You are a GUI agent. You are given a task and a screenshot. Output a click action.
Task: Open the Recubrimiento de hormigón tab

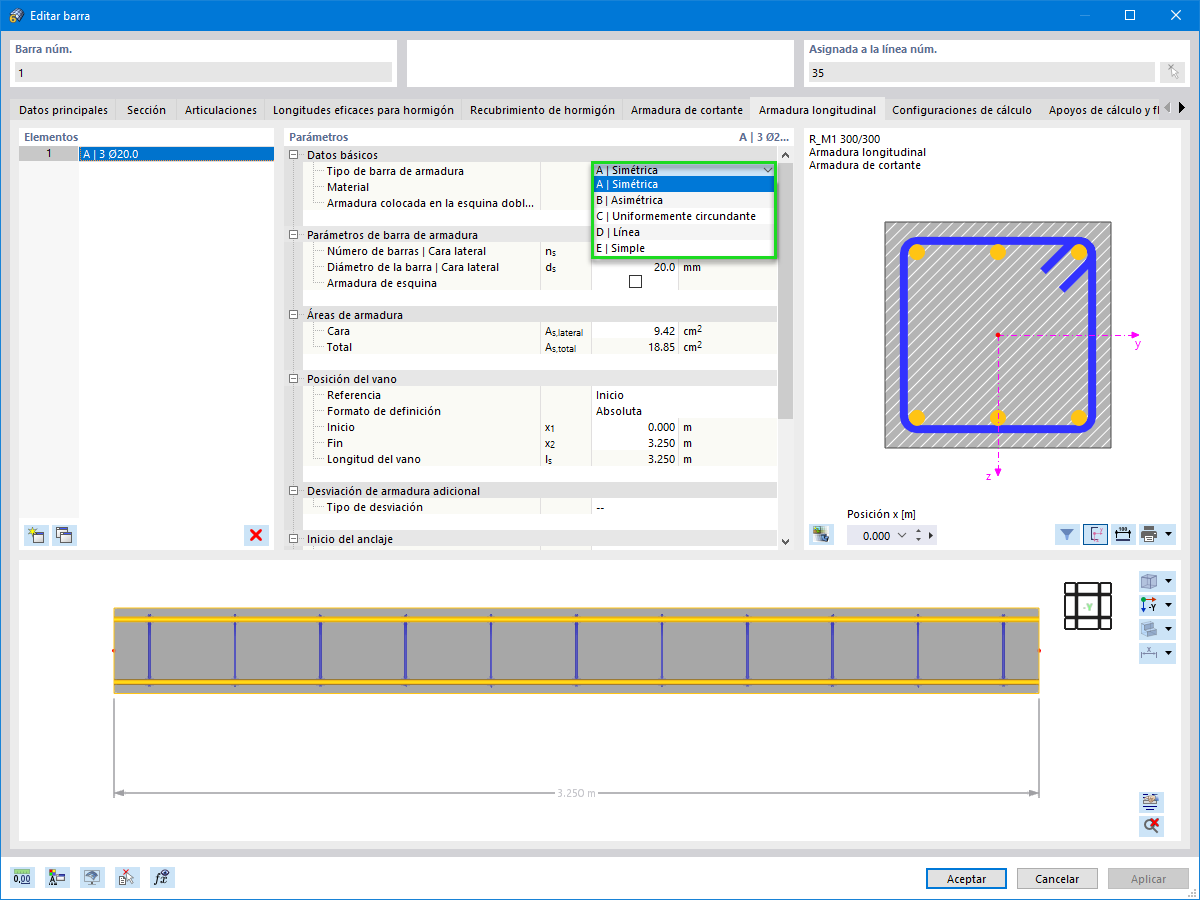click(x=542, y=110)
